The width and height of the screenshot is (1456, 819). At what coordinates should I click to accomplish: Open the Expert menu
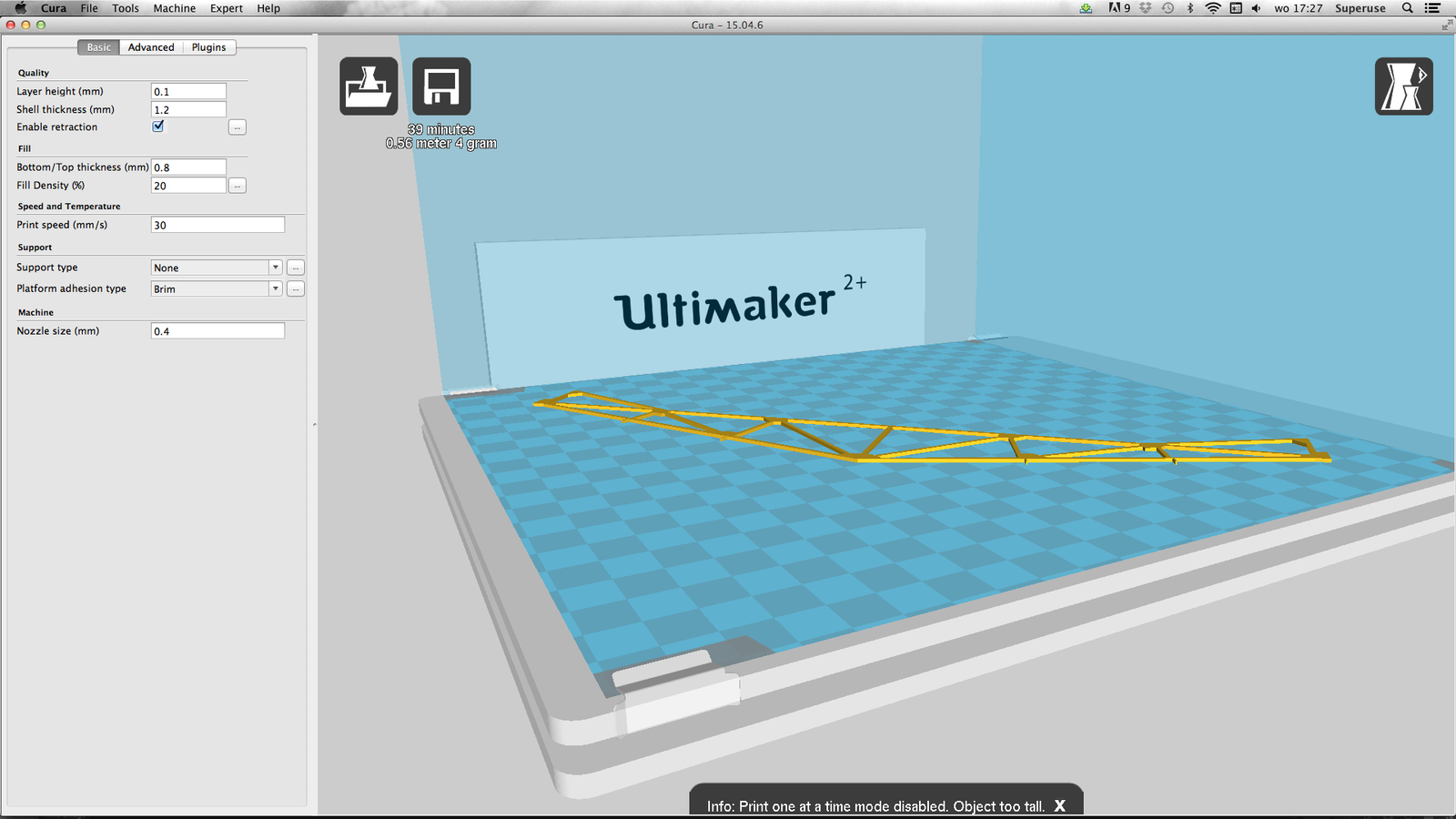point(226,8)
